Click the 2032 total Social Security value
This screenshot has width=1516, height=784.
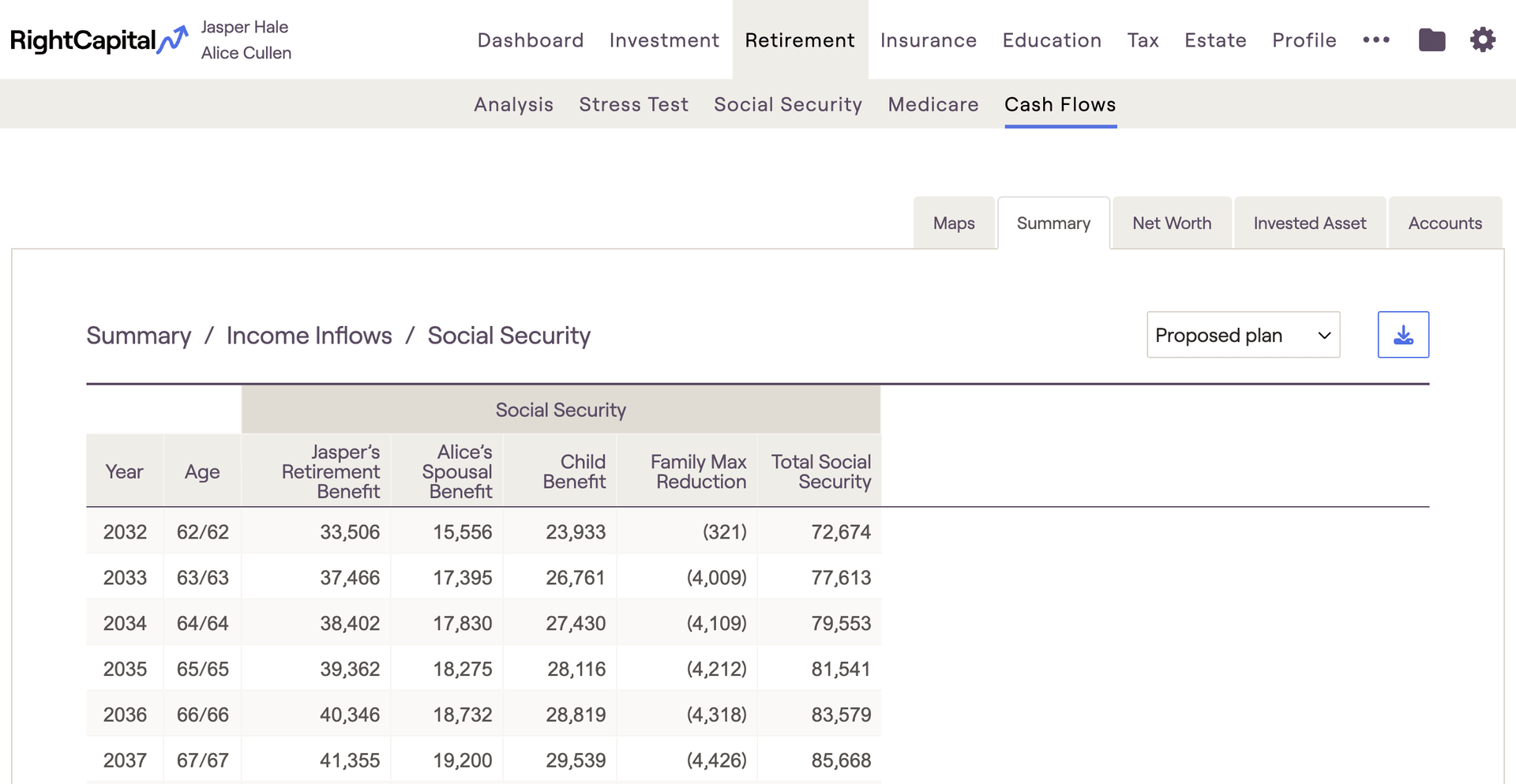point(840,532)
